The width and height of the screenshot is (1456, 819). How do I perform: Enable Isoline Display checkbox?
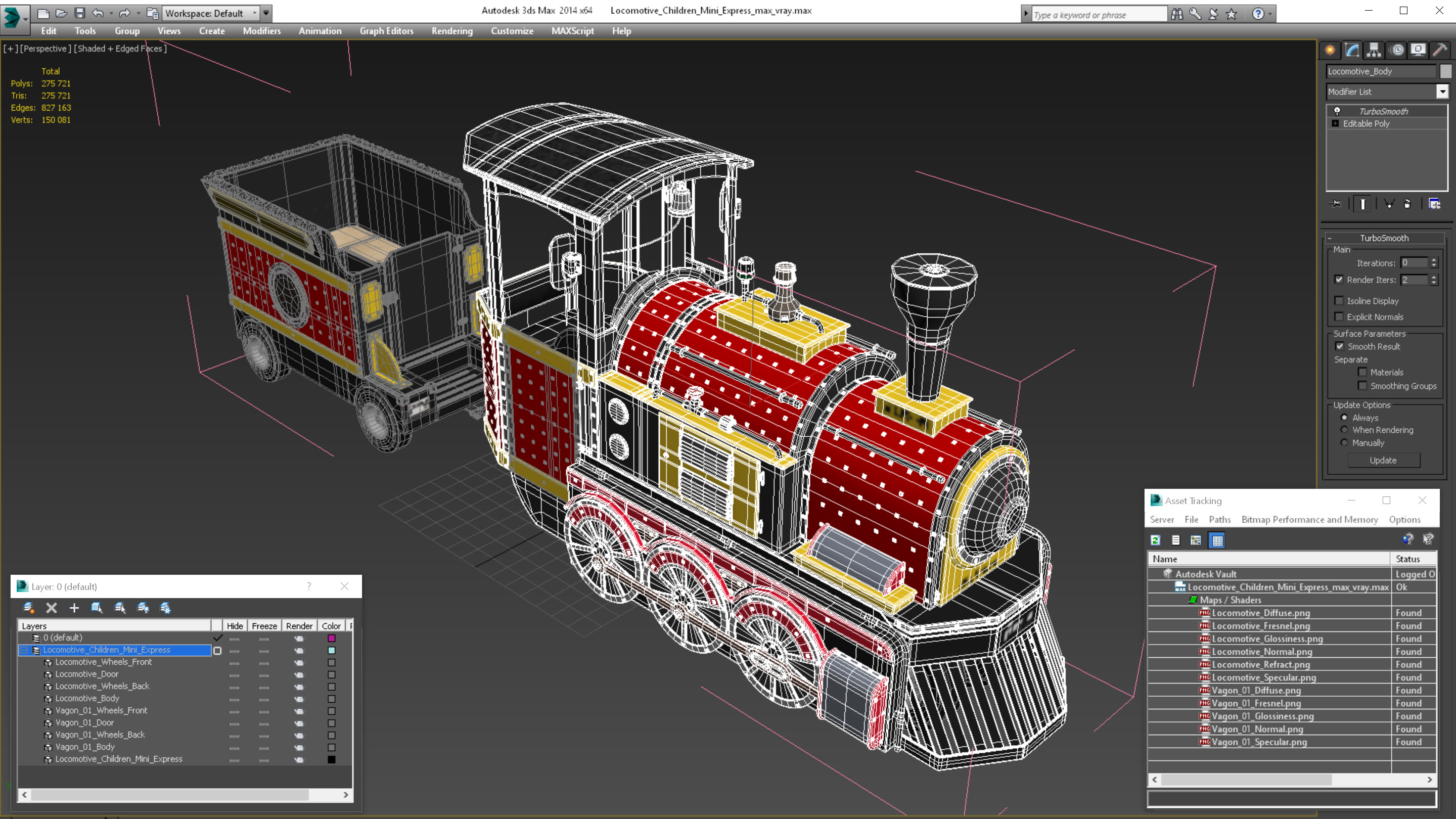(x=1338, y=301)
